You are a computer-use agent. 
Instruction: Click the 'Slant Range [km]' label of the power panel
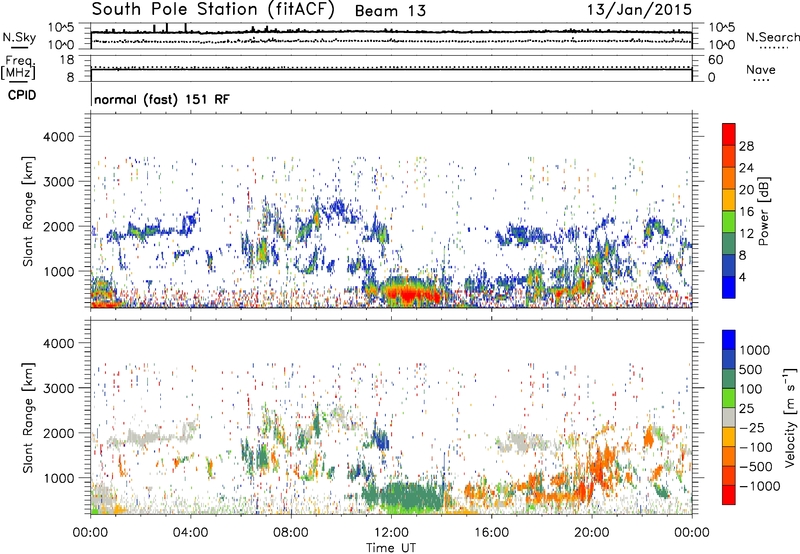(x=28, y=211)
